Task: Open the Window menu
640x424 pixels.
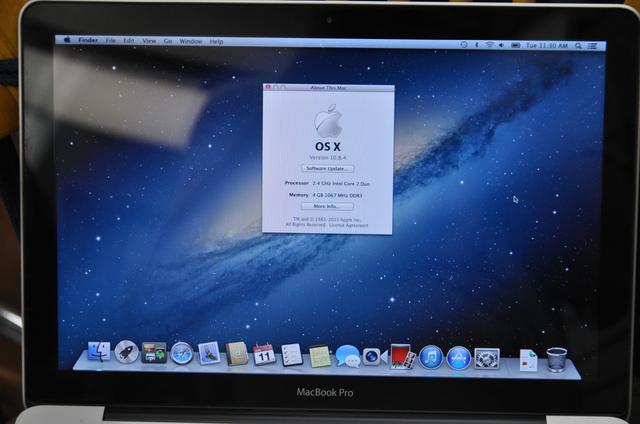Action: (190, 42)
